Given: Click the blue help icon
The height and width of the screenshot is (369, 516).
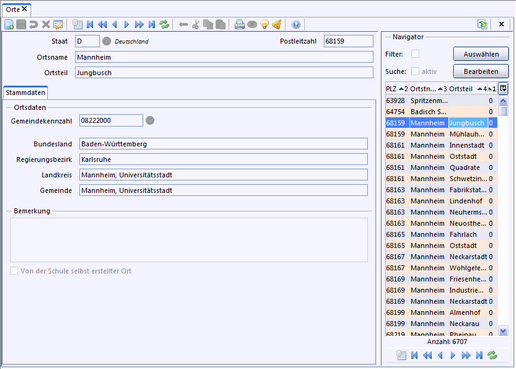Looking at the screenshot, I should point(296,24).
